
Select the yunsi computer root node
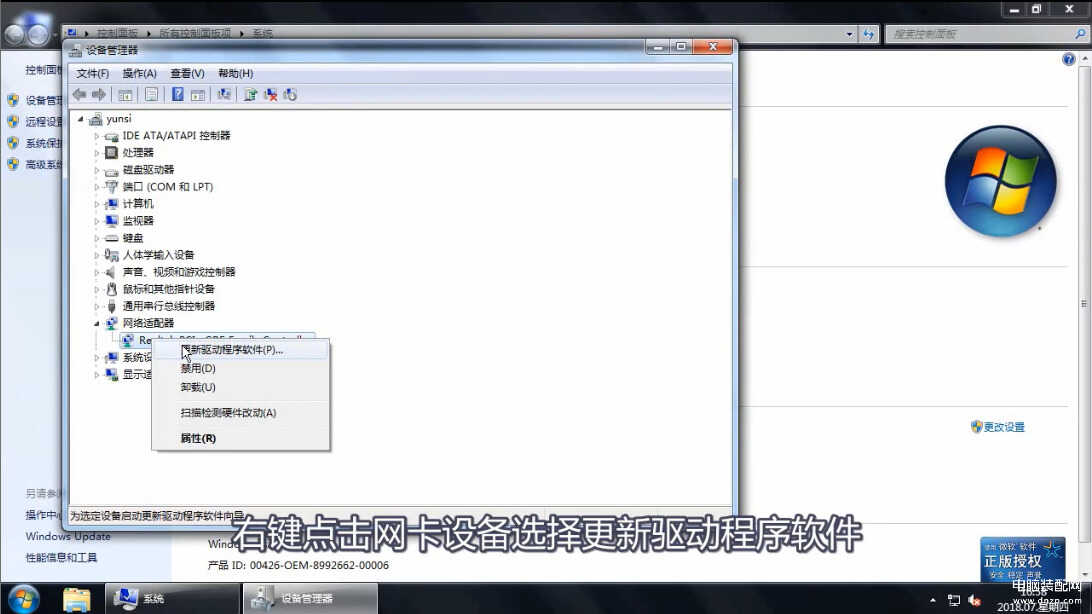pos(118,119)
